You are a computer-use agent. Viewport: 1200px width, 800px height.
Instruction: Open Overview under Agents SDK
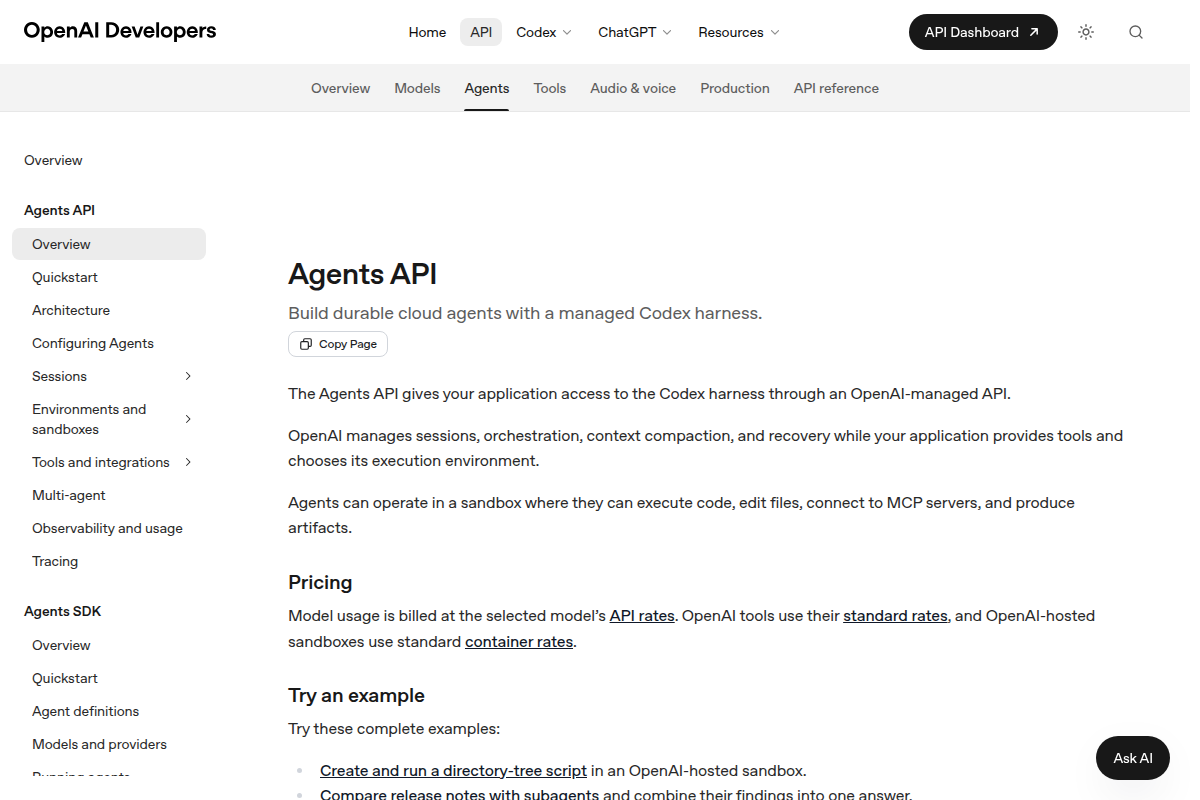(61, 645)
